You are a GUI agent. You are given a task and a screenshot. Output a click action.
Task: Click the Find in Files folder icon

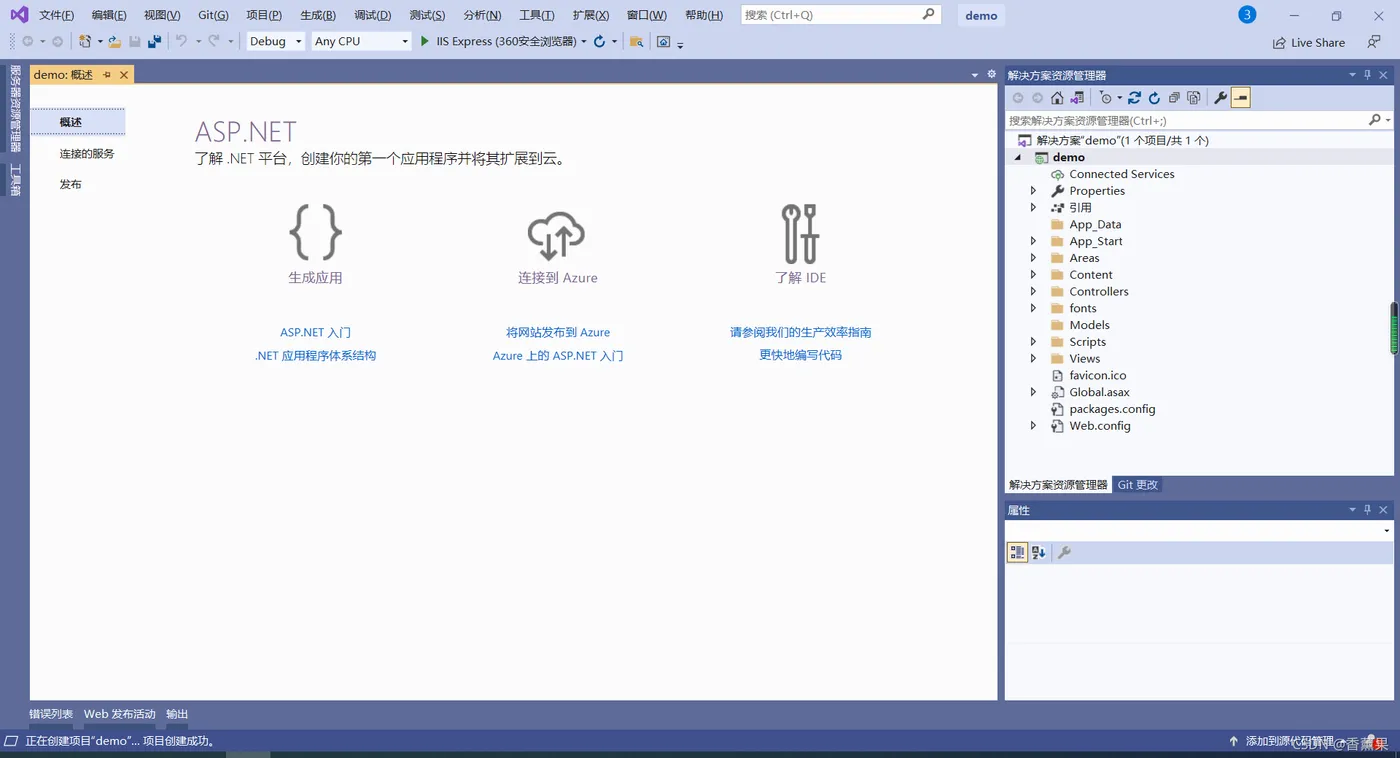[x=636, y=41]
